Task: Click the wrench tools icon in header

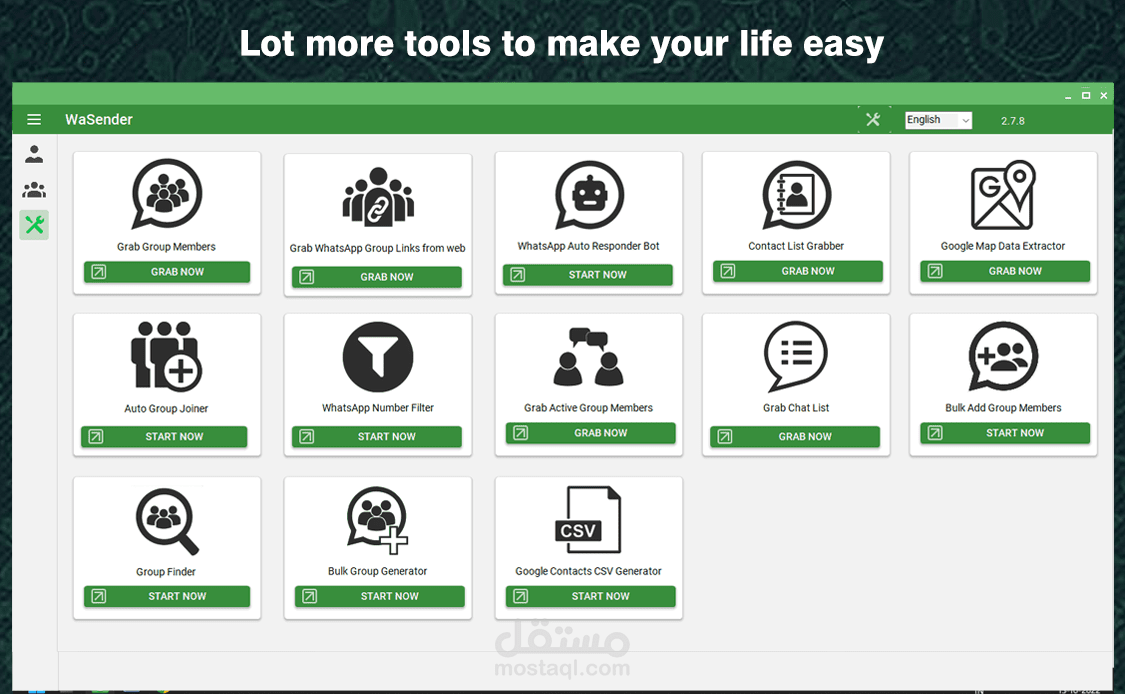Action: click(872, 120)
